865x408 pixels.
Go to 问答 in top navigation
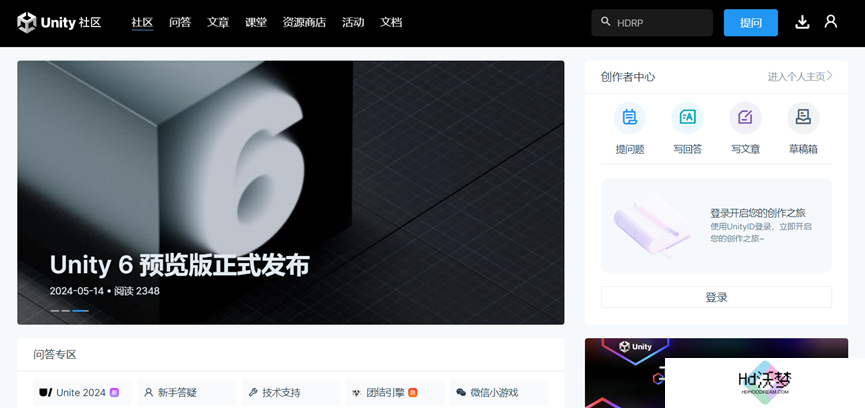[180, 23]
